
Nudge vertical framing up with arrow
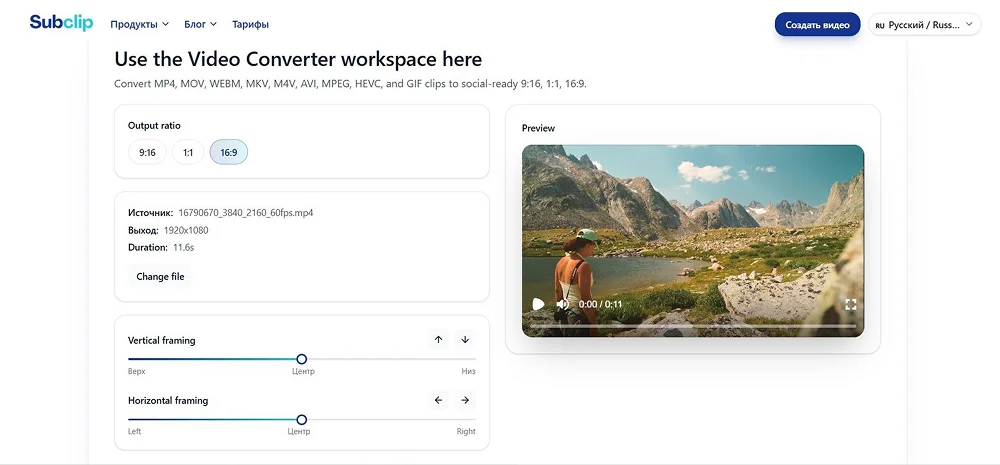click(x=438, y=339)
